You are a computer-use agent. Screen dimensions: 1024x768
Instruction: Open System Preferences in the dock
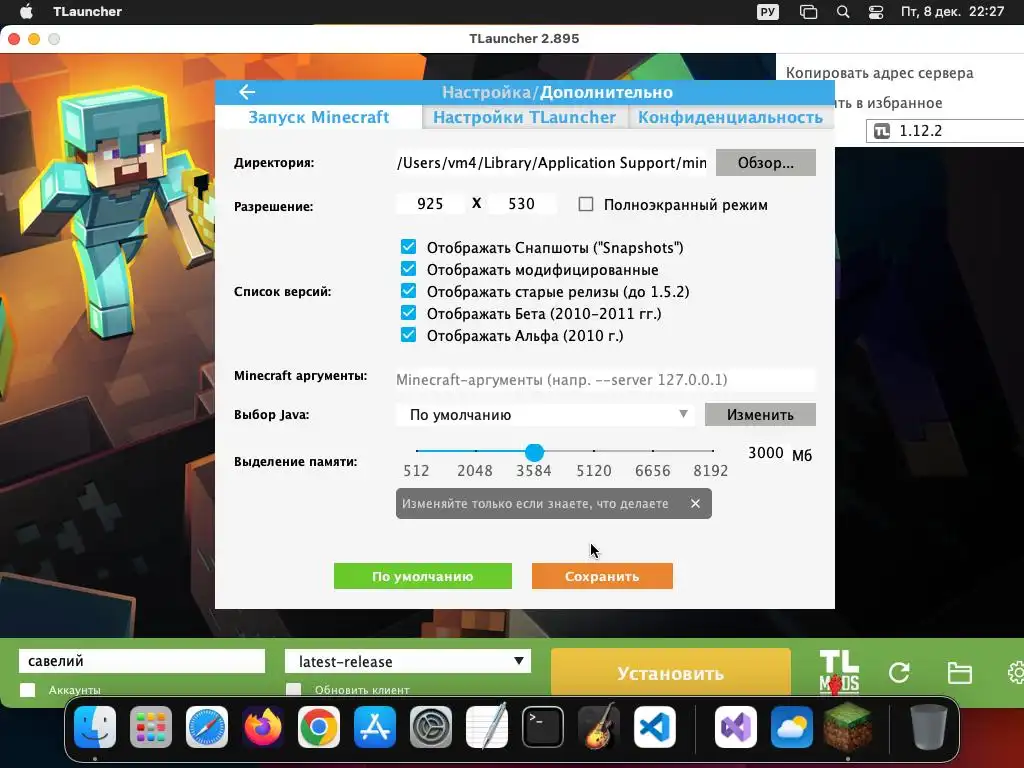tap(431, 727)
